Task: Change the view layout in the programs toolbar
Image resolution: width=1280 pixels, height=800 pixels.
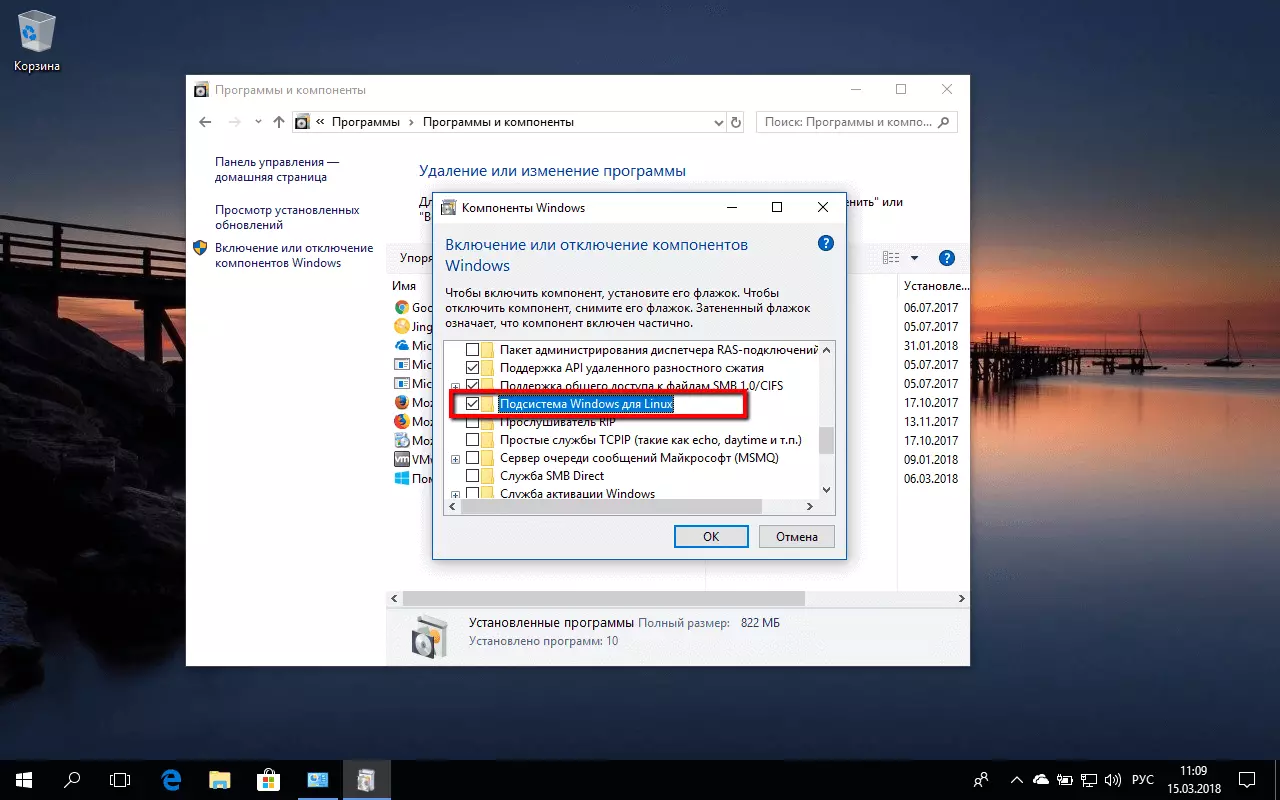Action: 891,258
